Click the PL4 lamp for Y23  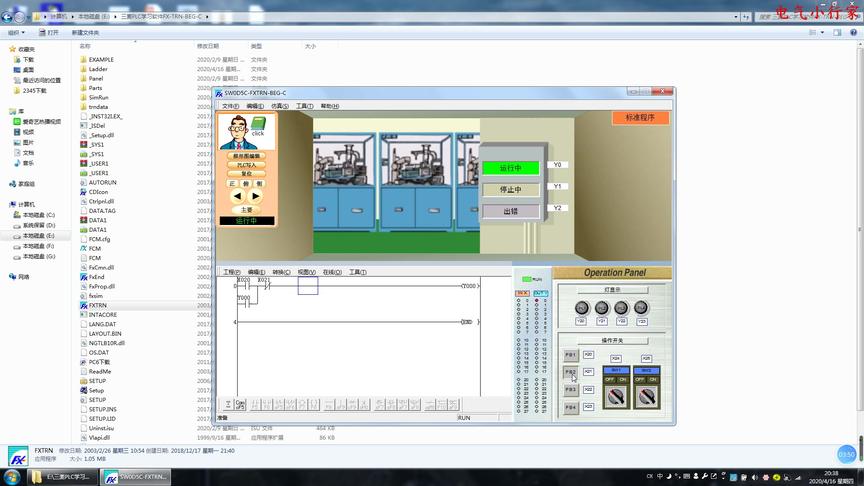(641, 308)
